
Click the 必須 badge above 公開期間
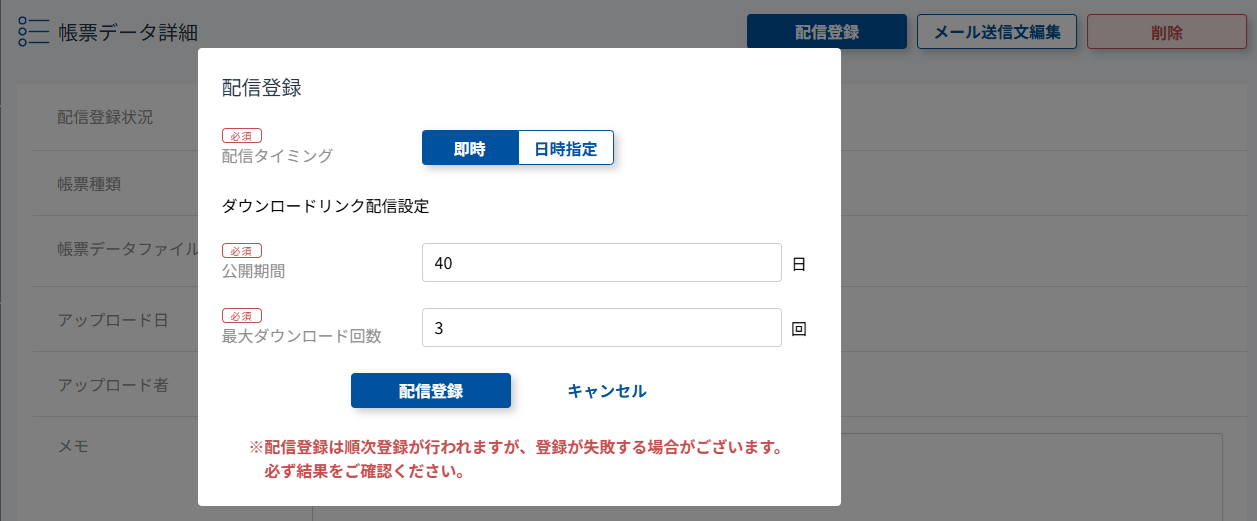241,251
